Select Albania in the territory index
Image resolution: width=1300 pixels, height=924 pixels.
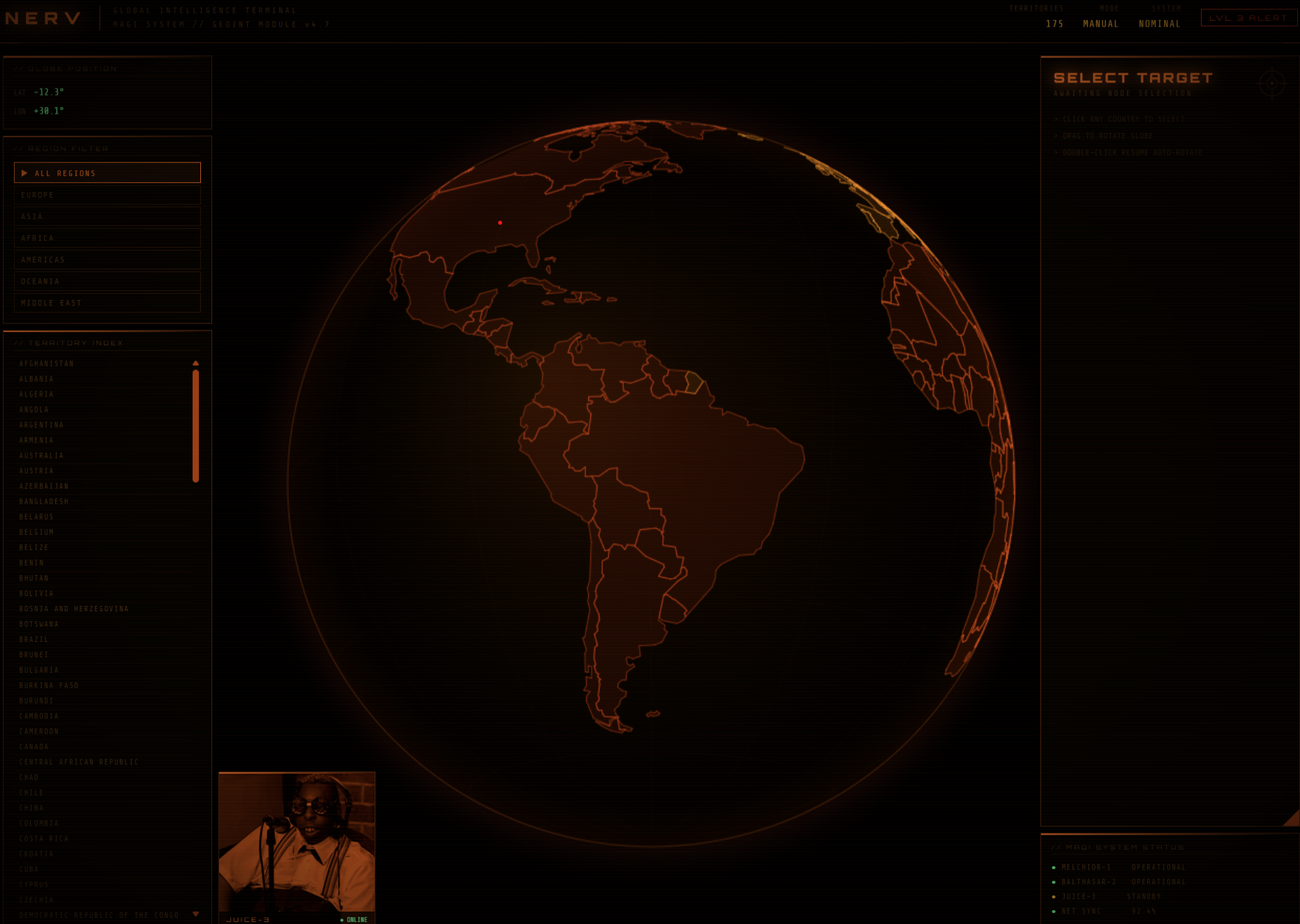tap(102, 379)
